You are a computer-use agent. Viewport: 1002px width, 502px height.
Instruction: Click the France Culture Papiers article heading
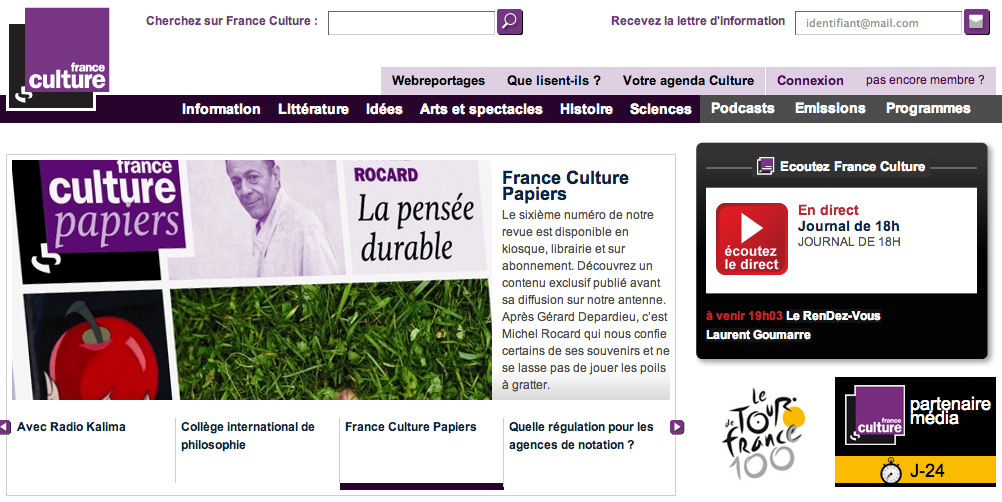click(566, 186)
